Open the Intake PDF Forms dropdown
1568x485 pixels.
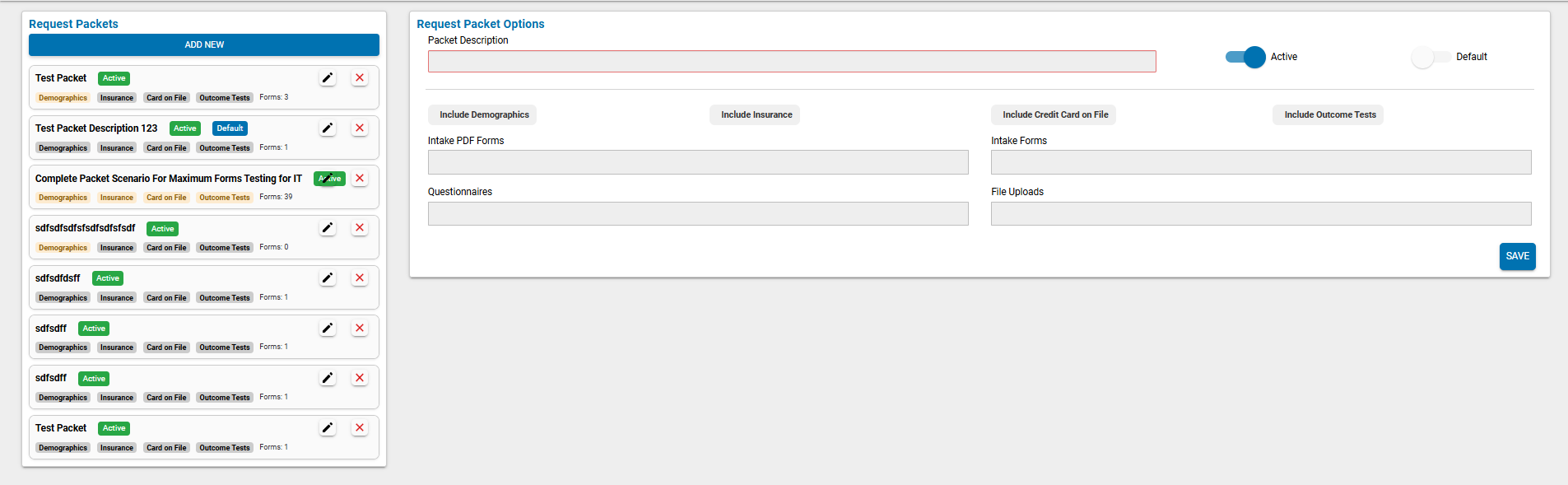[x=697, y=162]
